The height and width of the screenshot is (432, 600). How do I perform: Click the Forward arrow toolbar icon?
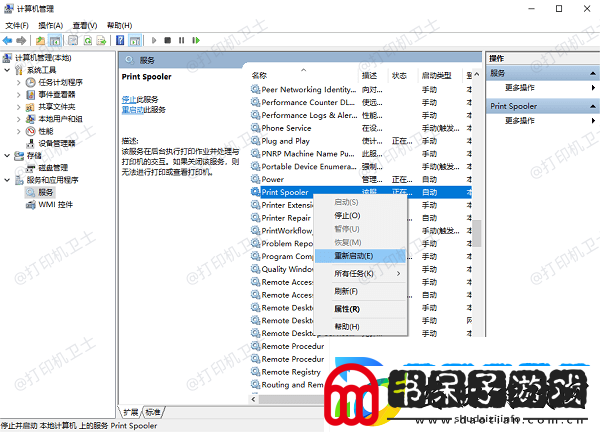click(21, 40)
